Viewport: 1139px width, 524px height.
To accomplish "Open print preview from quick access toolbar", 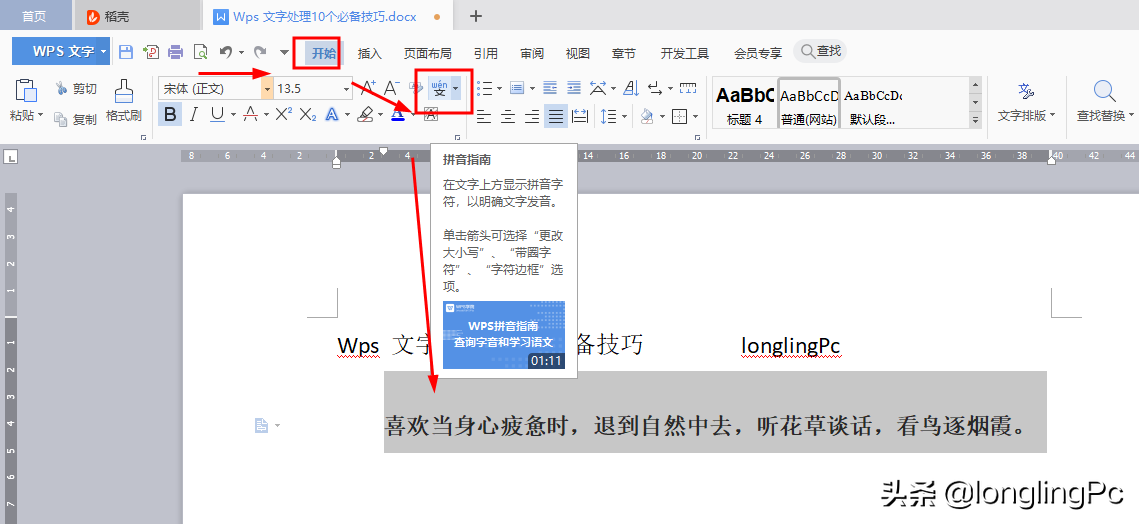I will pos(200,52).
